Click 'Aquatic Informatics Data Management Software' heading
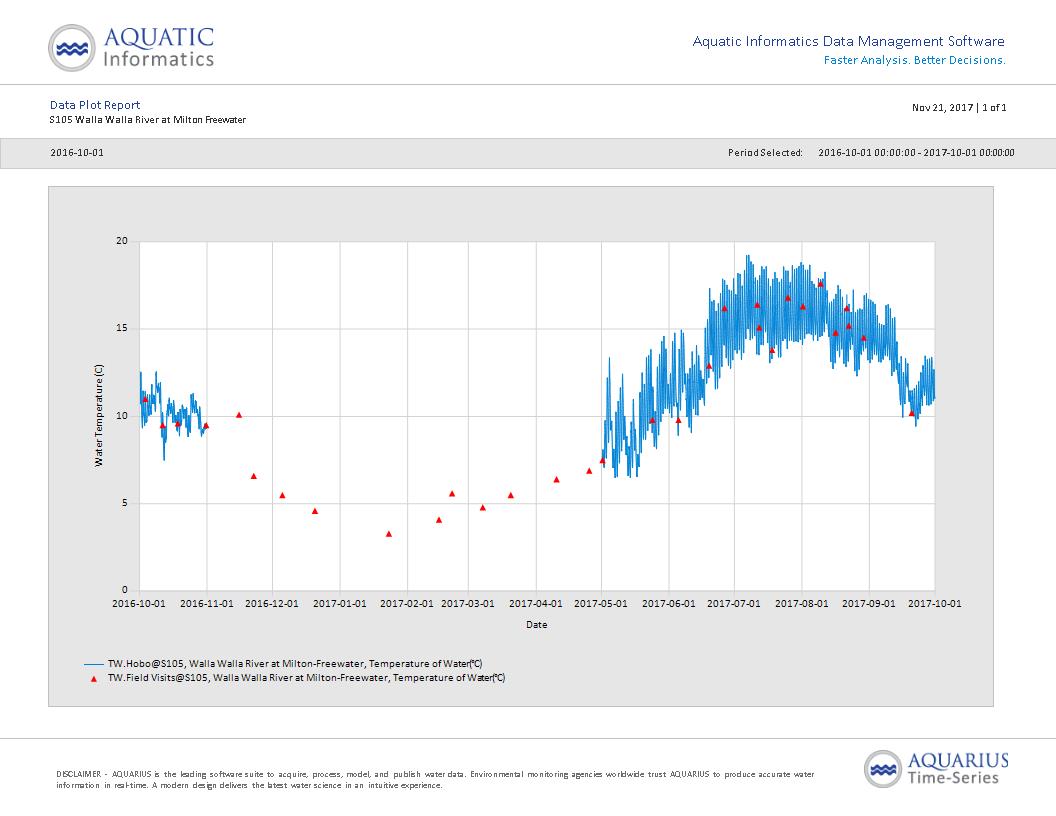The width and height of the screenshot is (1056, 816). click(x=849, y=41)
